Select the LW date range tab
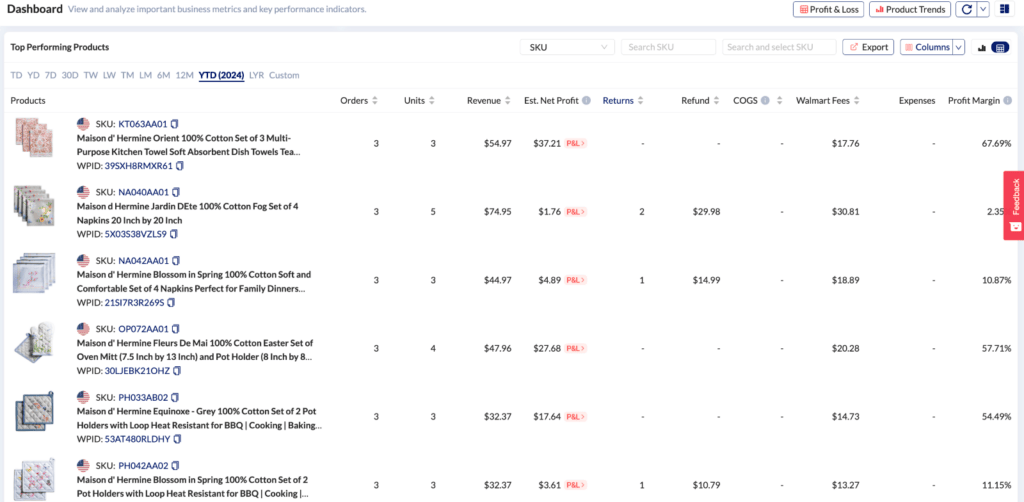 (109, 75)
